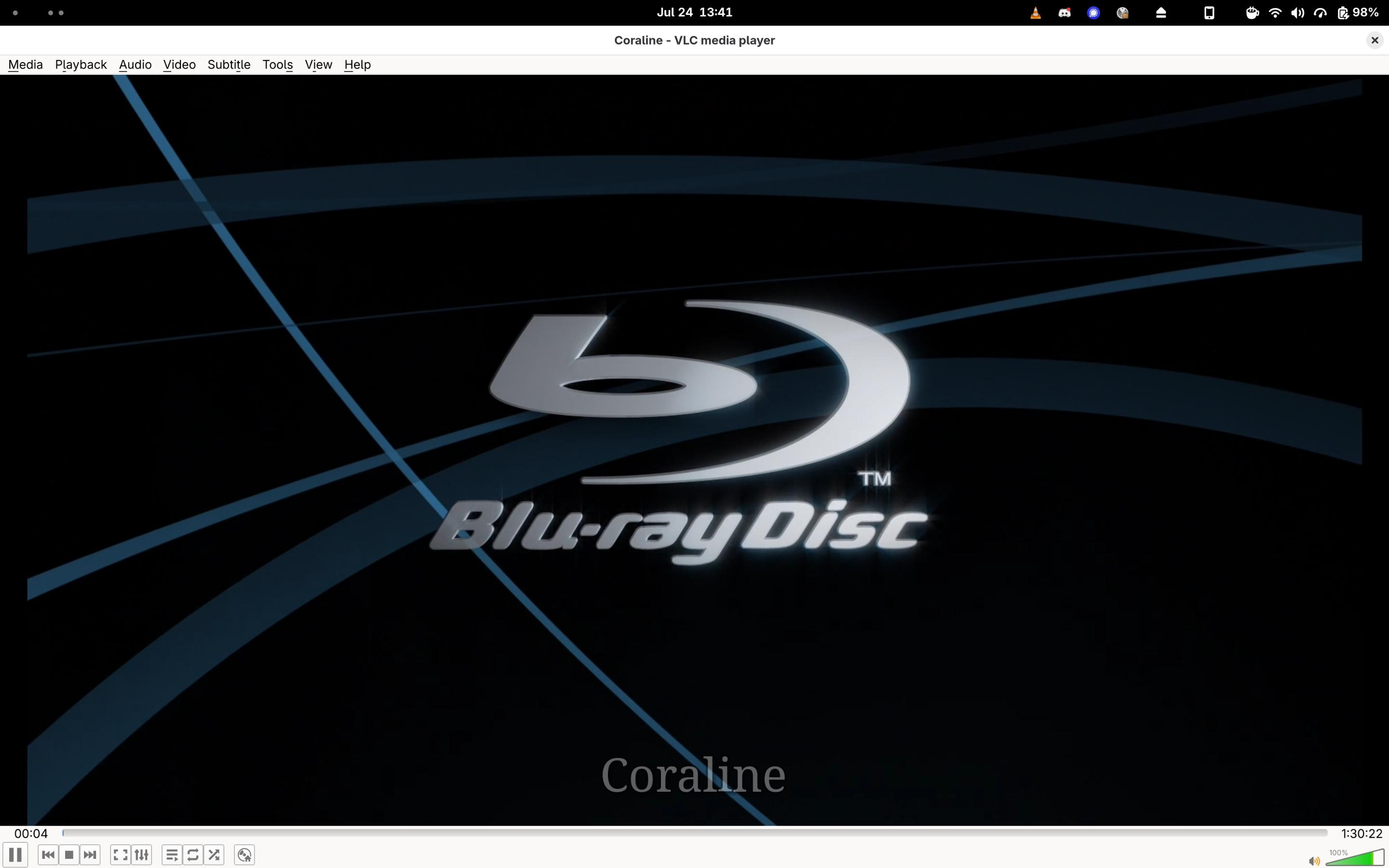Pause the Coraline playback
Image resolution: width=1389 pixels, height=868 pixels.
coord(15,855)
